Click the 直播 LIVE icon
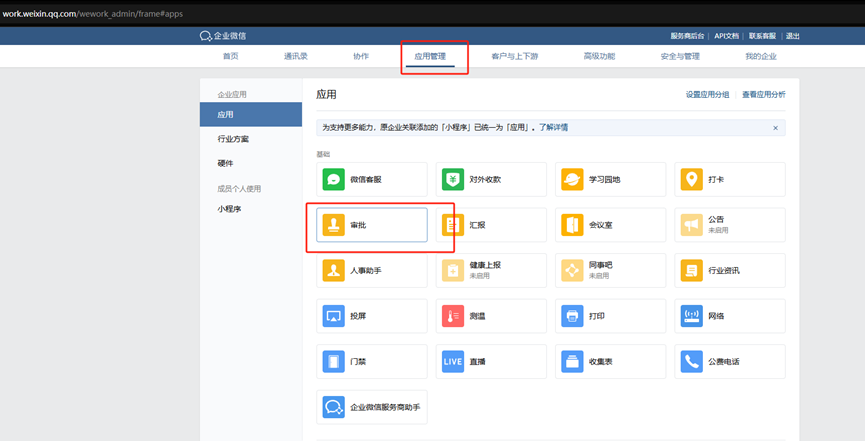The image size is (865, 441). coord(453,362)
